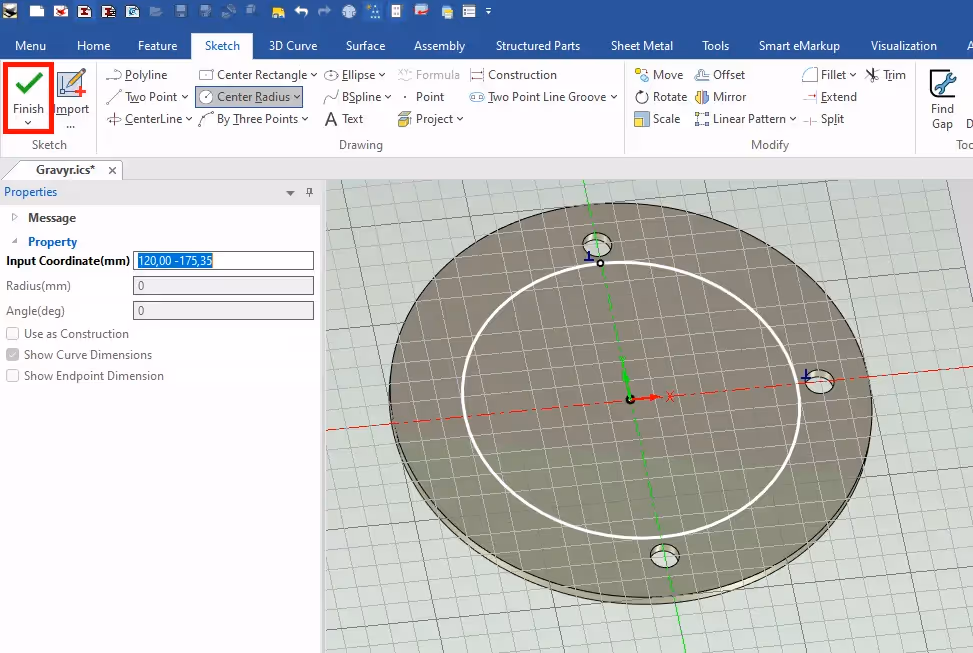This screenshot has width=973, height=653.
Task: Open the Sheet Metal tab
Action: point(640,46)
